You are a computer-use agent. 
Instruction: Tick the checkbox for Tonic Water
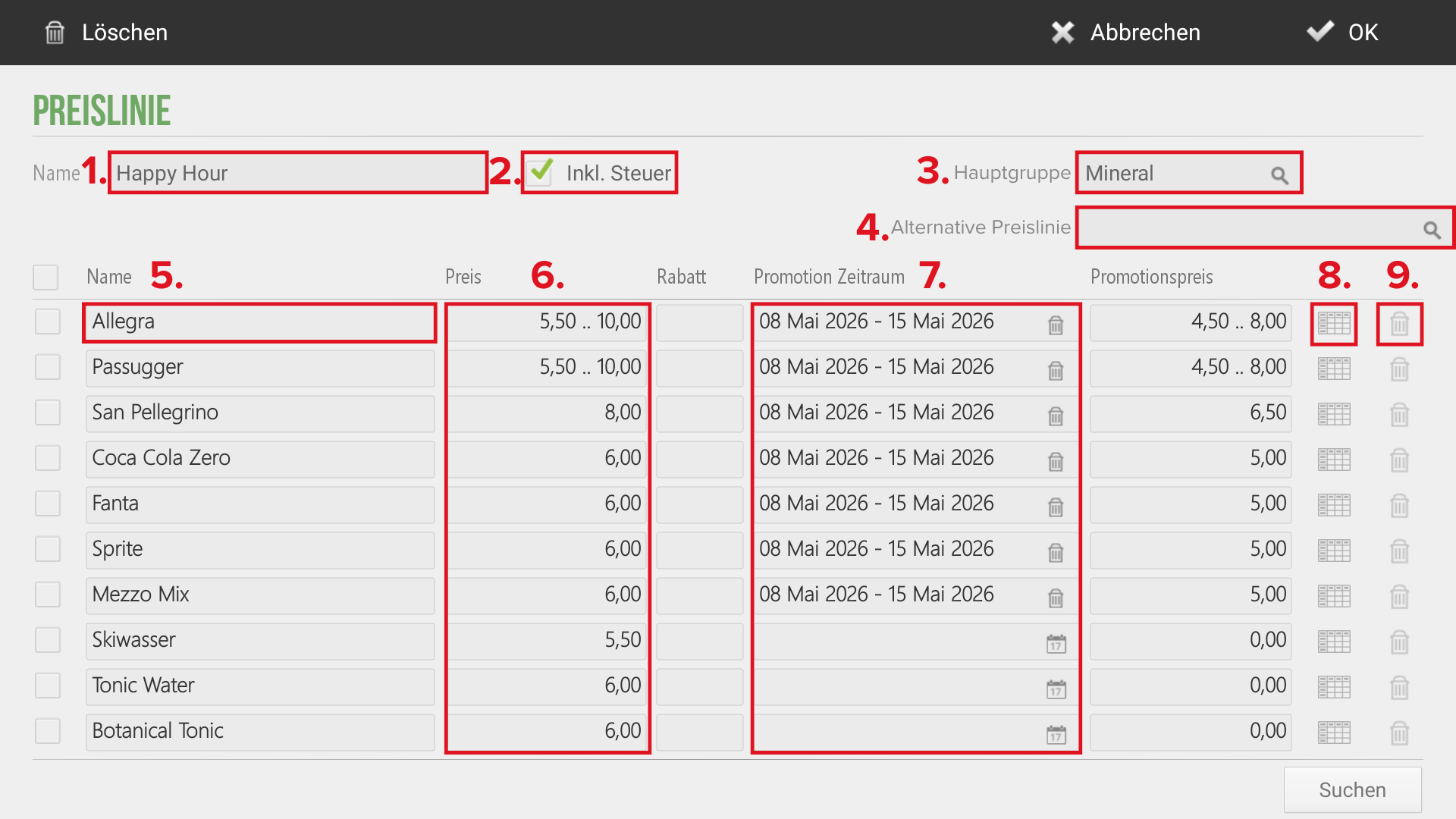coord(48,686)
